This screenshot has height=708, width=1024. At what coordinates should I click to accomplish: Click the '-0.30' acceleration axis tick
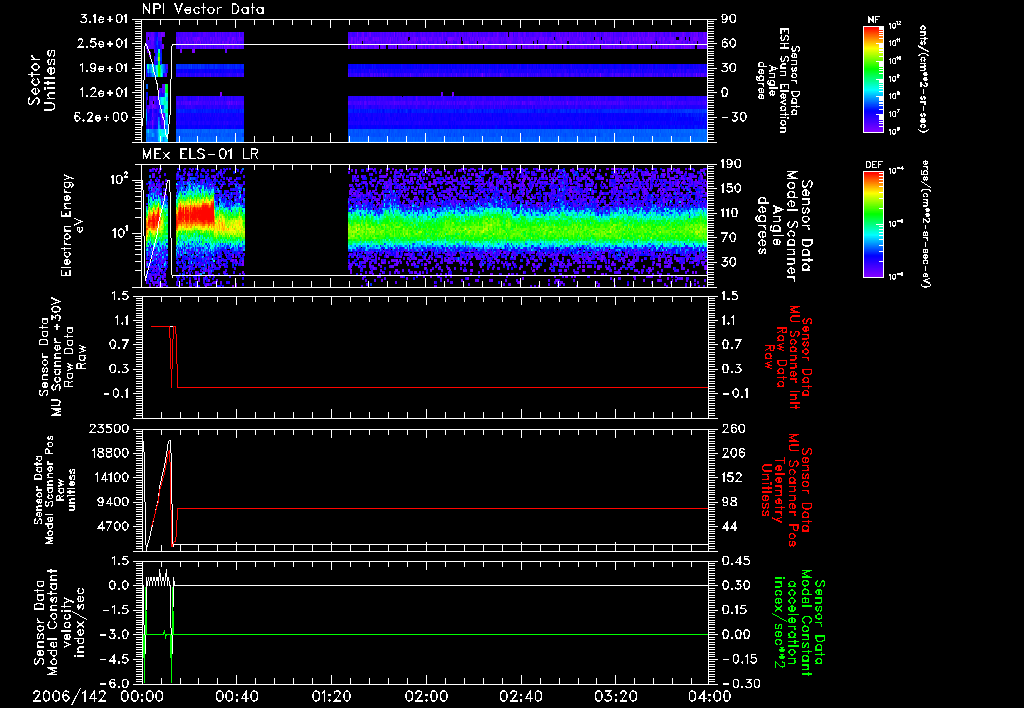tap(740, 683)
